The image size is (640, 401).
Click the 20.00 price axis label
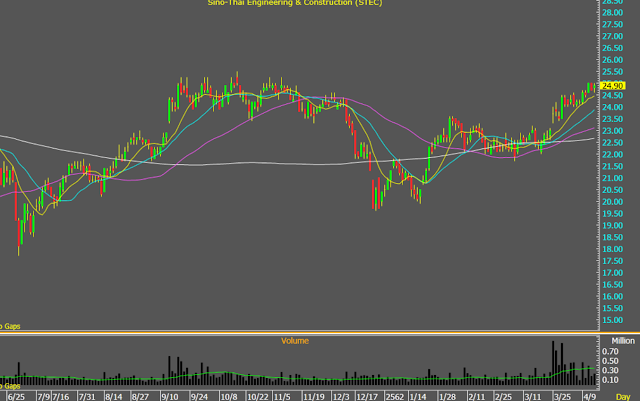(613, 202)
